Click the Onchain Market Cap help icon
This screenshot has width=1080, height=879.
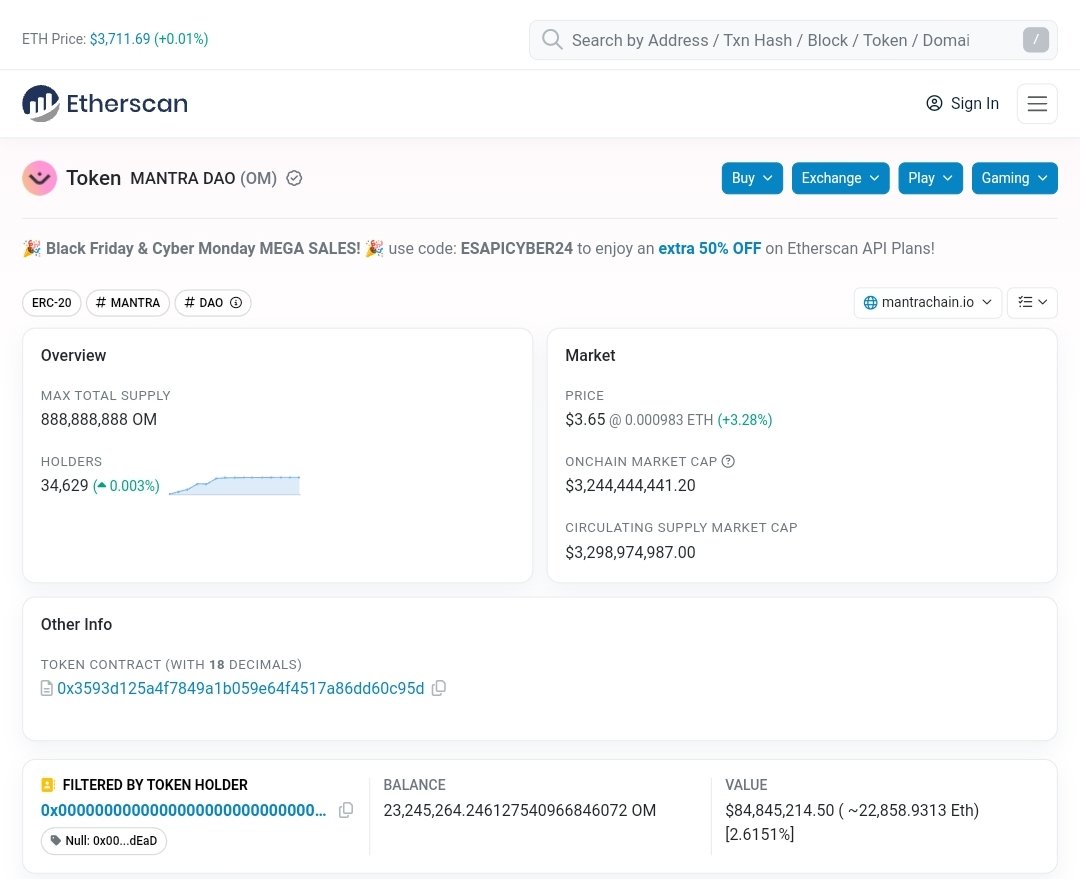728,462
